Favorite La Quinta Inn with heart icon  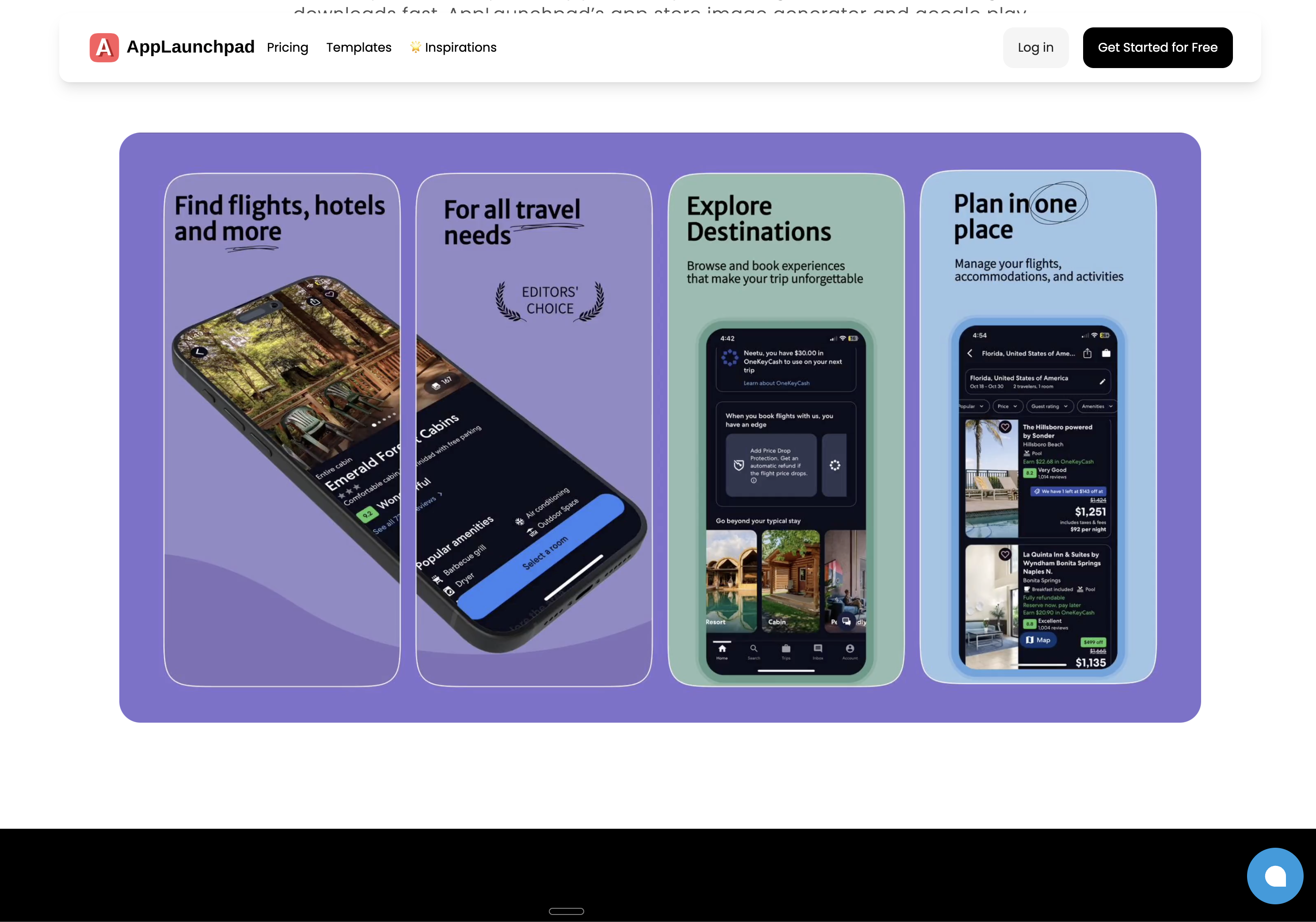point(1005,554)
